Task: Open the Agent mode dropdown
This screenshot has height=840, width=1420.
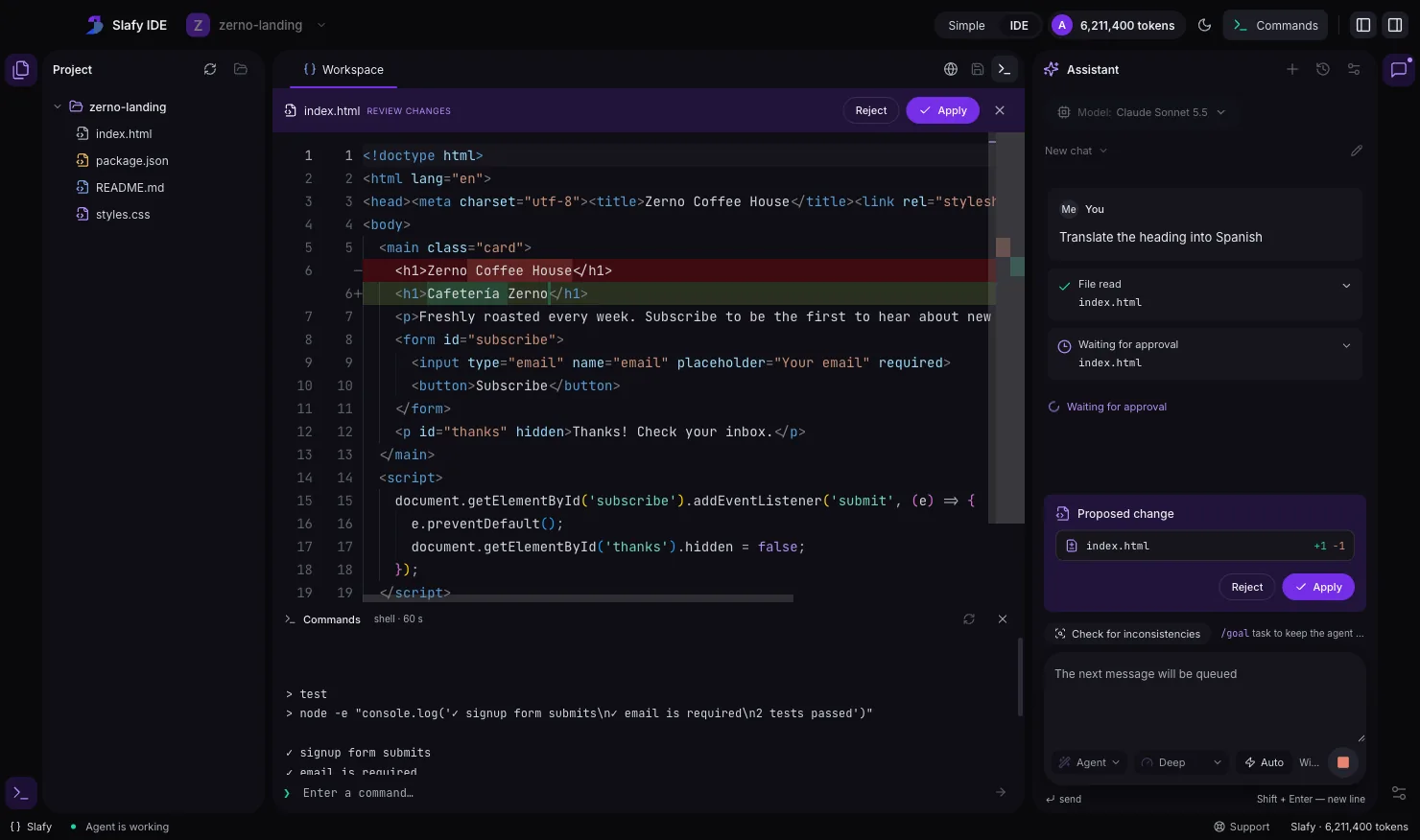Action: [x=1089, y=762]
